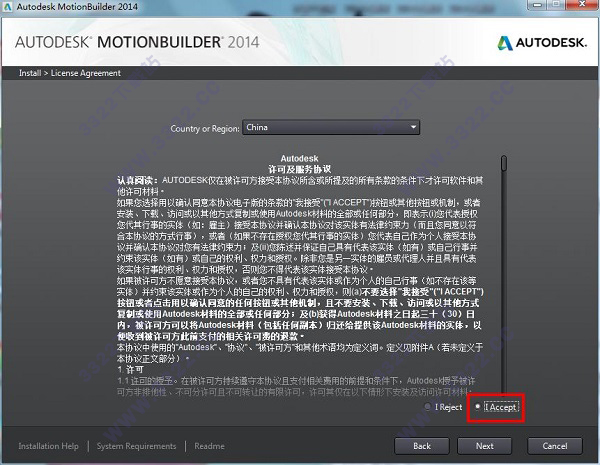Click the '1. 许可' section heading
The image size is (600, 465).
click(x=130, y=370)
